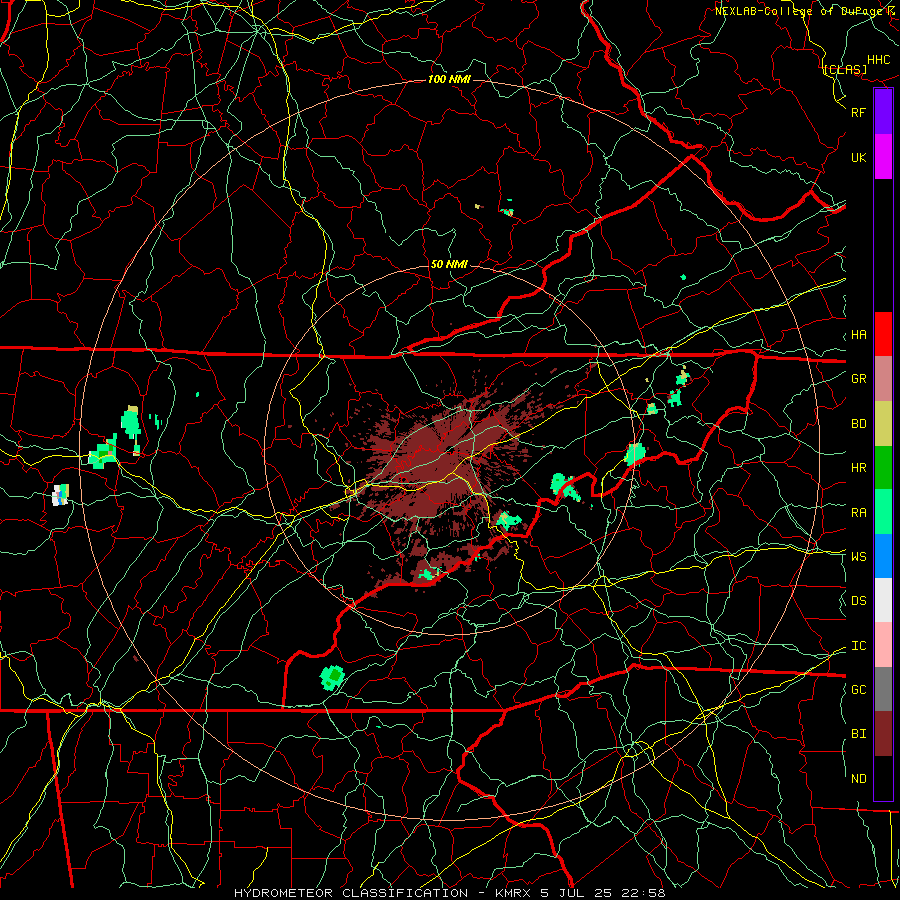This screenshot has height=900, width=900.
Task: Click the KMRX station identifier text
Action: pos(514,893)
